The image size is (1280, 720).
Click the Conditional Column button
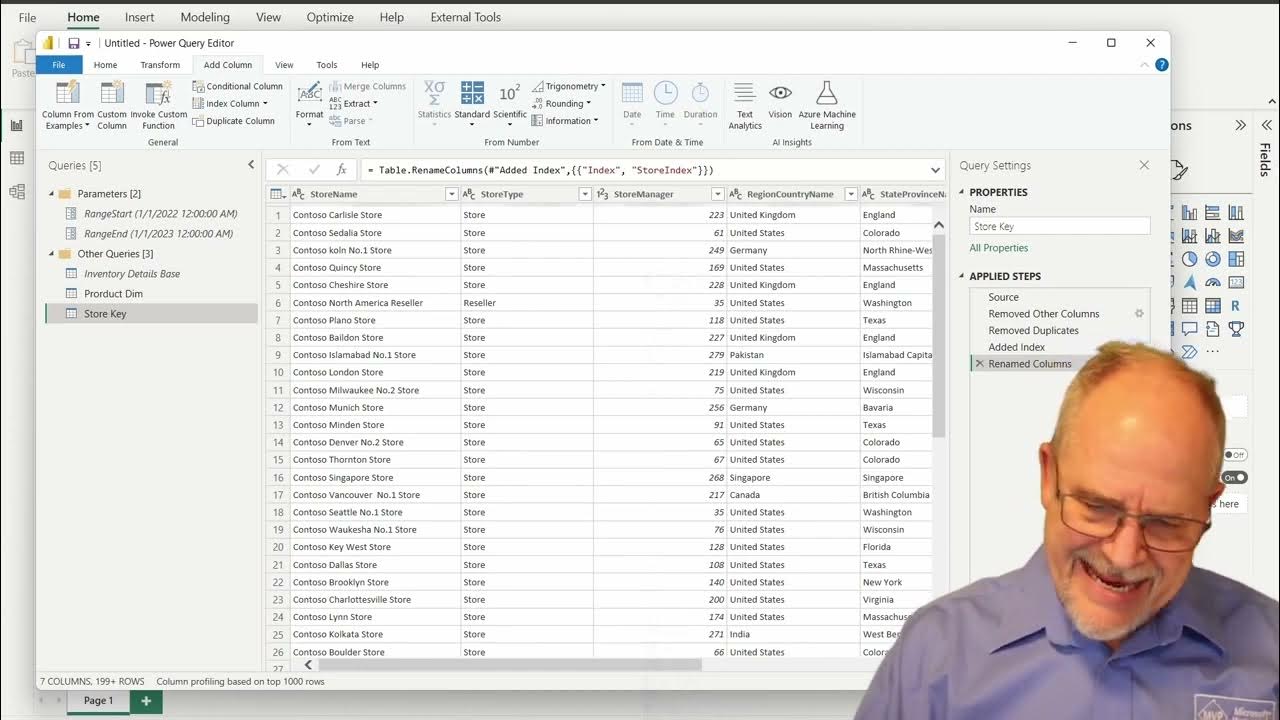(238, 86)
